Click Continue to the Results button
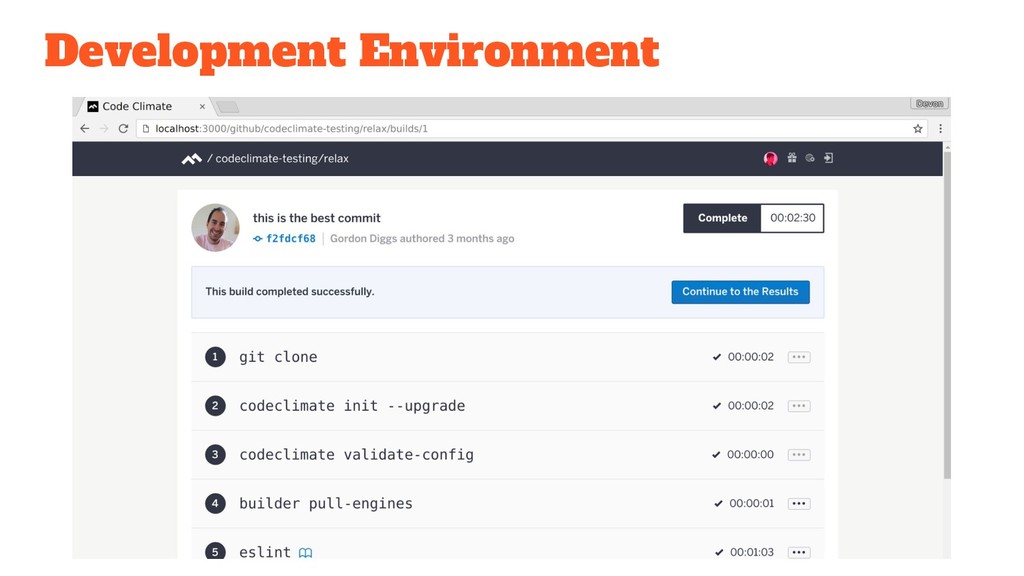This screenshot has height=576, width=1024. coord(740,292)
